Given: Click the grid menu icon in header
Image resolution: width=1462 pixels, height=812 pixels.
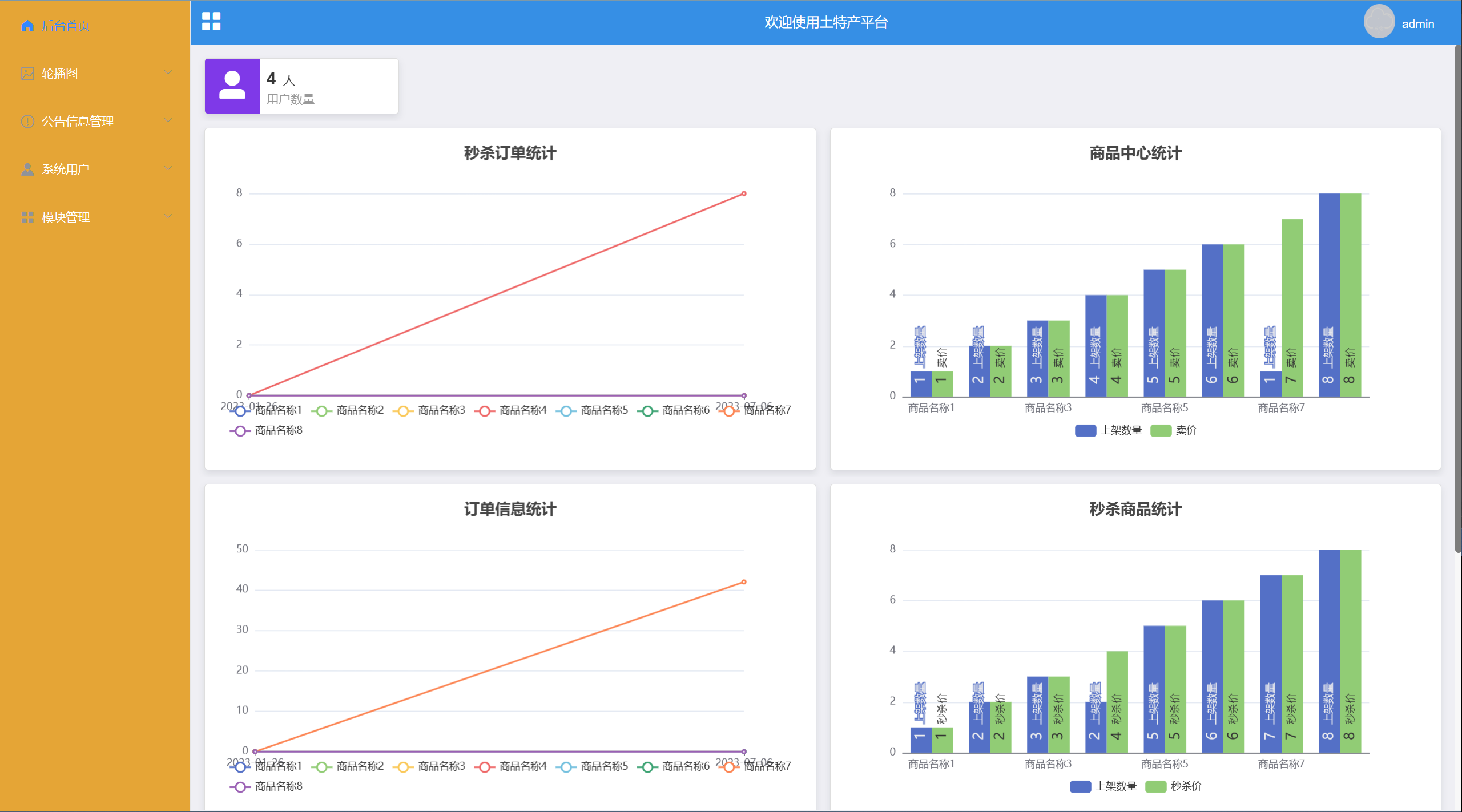Looking at the screenshot, I should 211,22.
